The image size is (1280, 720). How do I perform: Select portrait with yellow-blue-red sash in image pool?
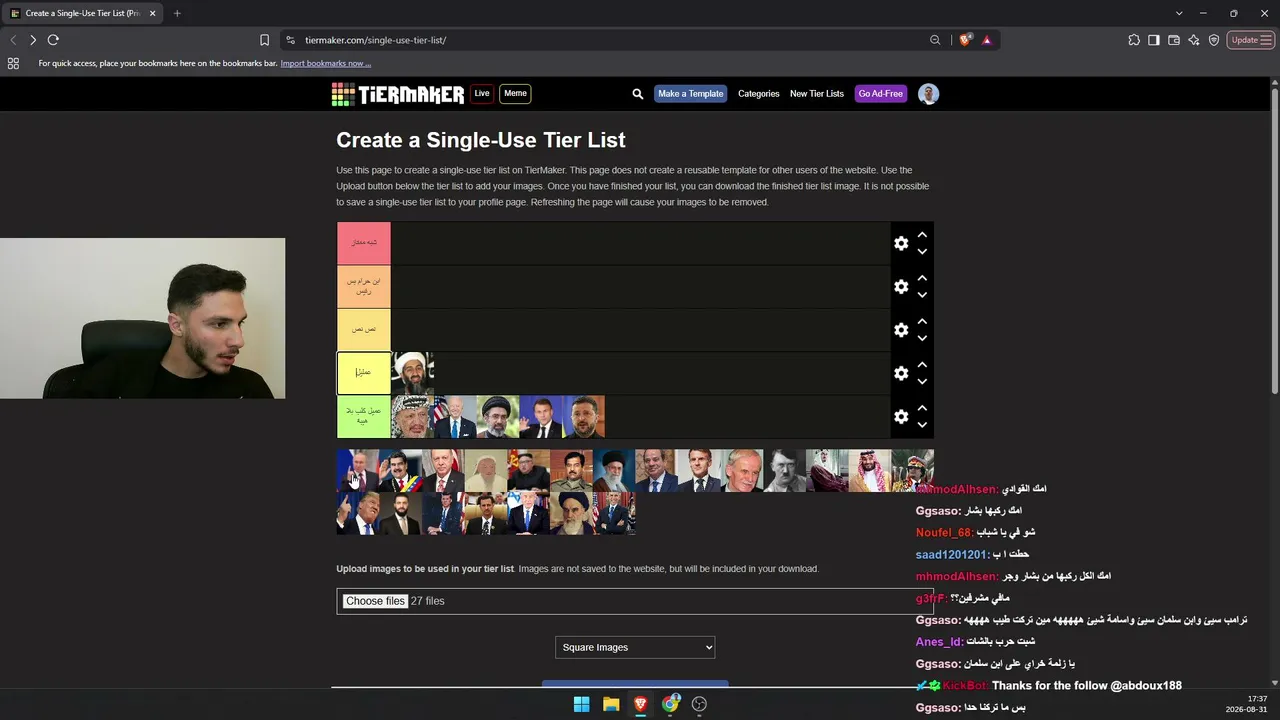tap(400, 471)
